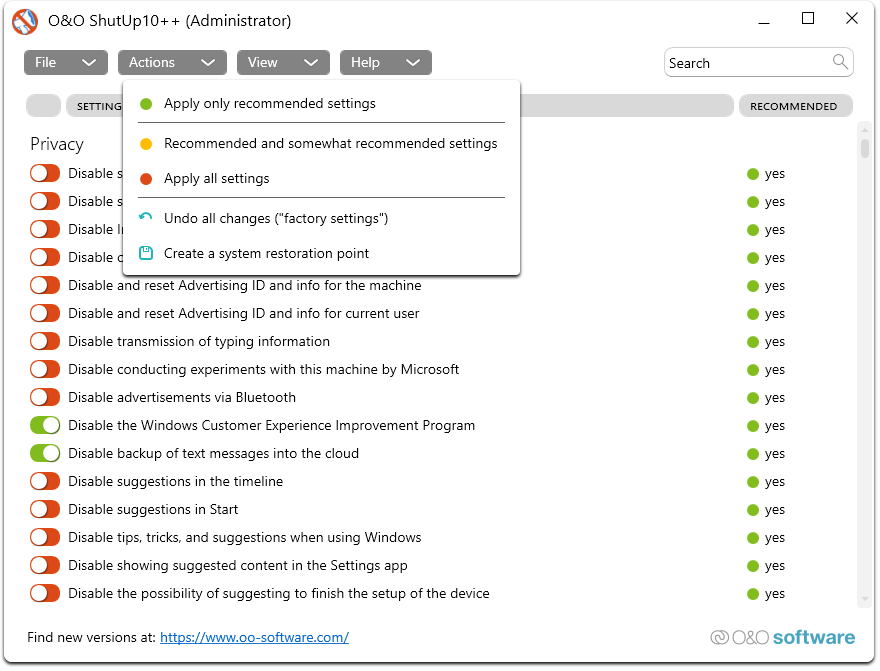Toggle Disable and reset Advertising ID for the machine
The image size is (880, 671).
(45, 286)
